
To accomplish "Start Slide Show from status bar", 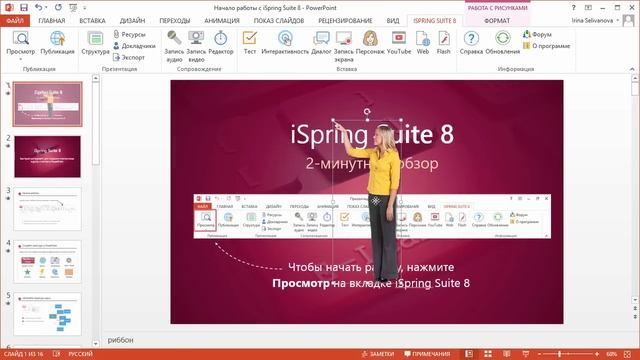I will coord(526,354).
